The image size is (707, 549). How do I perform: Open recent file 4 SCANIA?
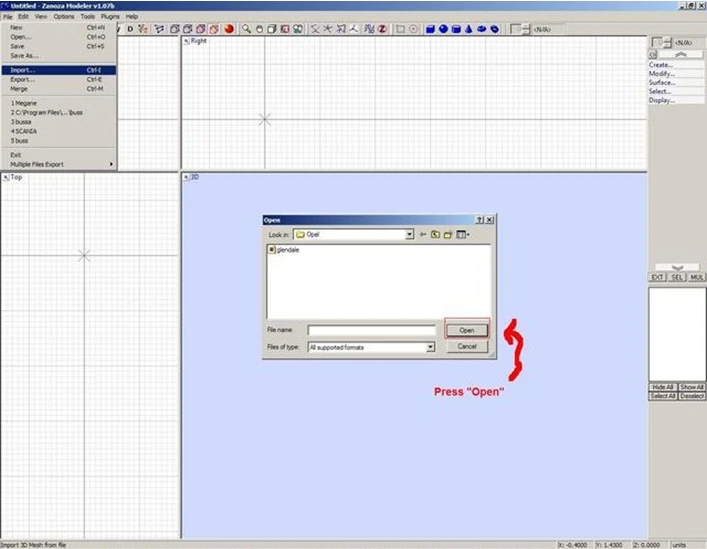pyautogui.click(x=59, y=131)
